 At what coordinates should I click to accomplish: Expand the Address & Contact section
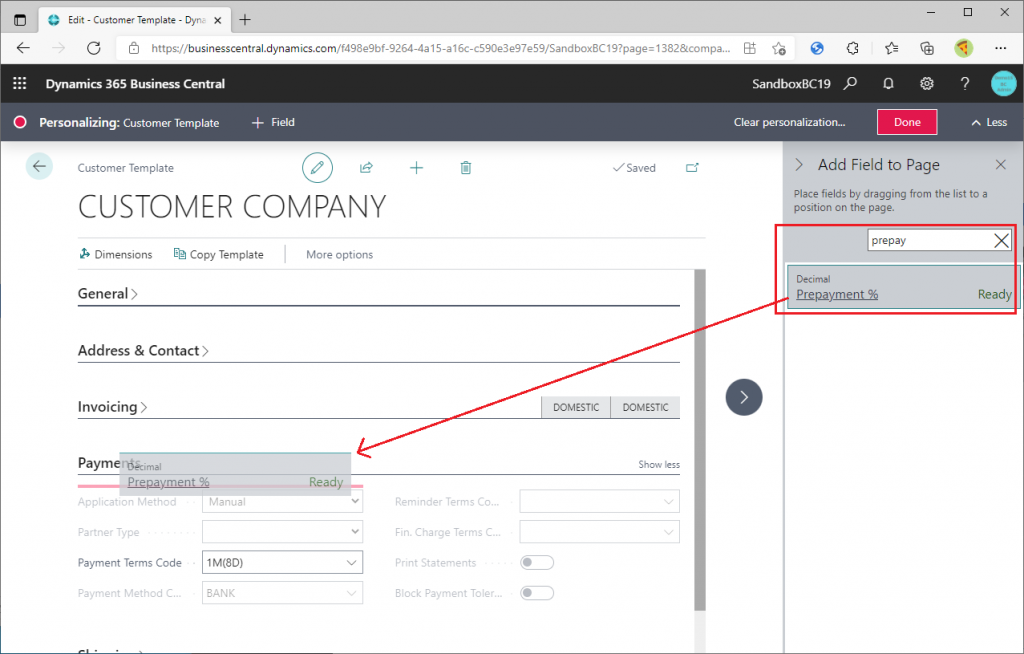pos(143,350)
